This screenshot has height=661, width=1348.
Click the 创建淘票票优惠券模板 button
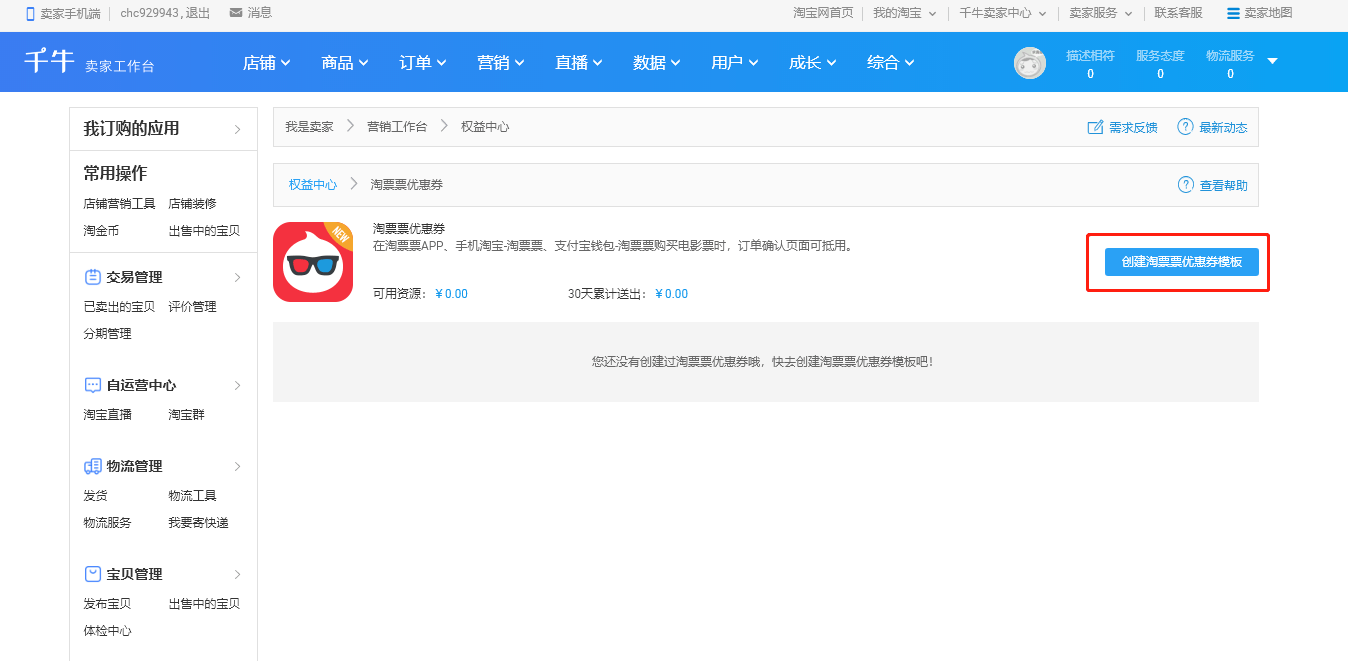1181,262
